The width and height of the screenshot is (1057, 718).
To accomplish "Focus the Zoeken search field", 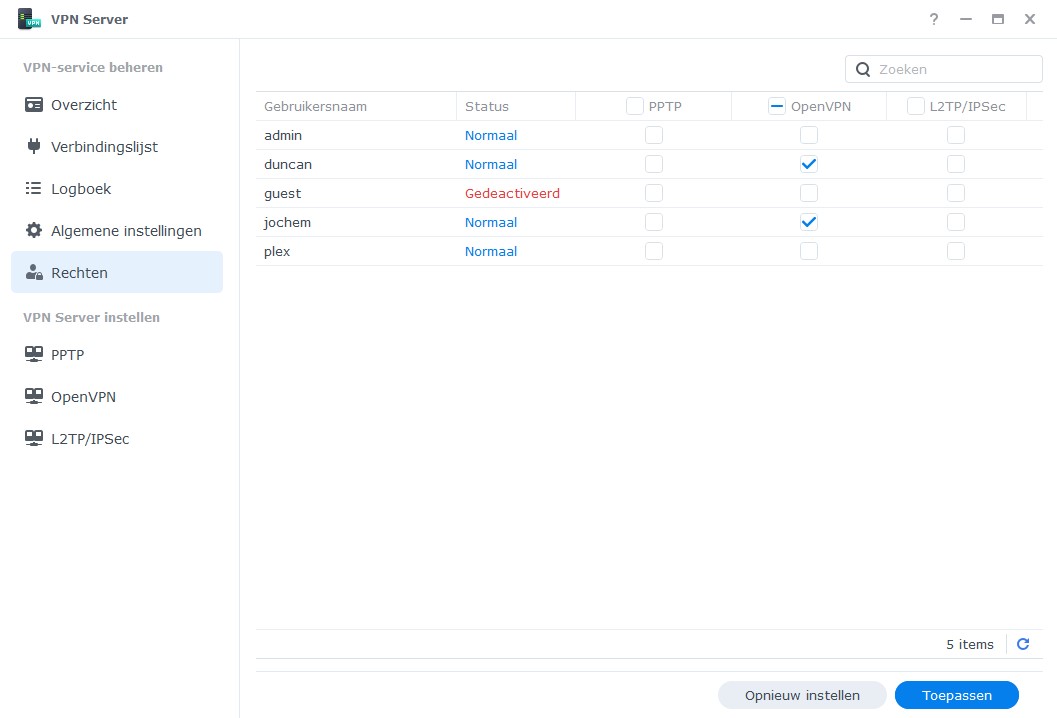I will pyautogui.click(x=944, y=69).
